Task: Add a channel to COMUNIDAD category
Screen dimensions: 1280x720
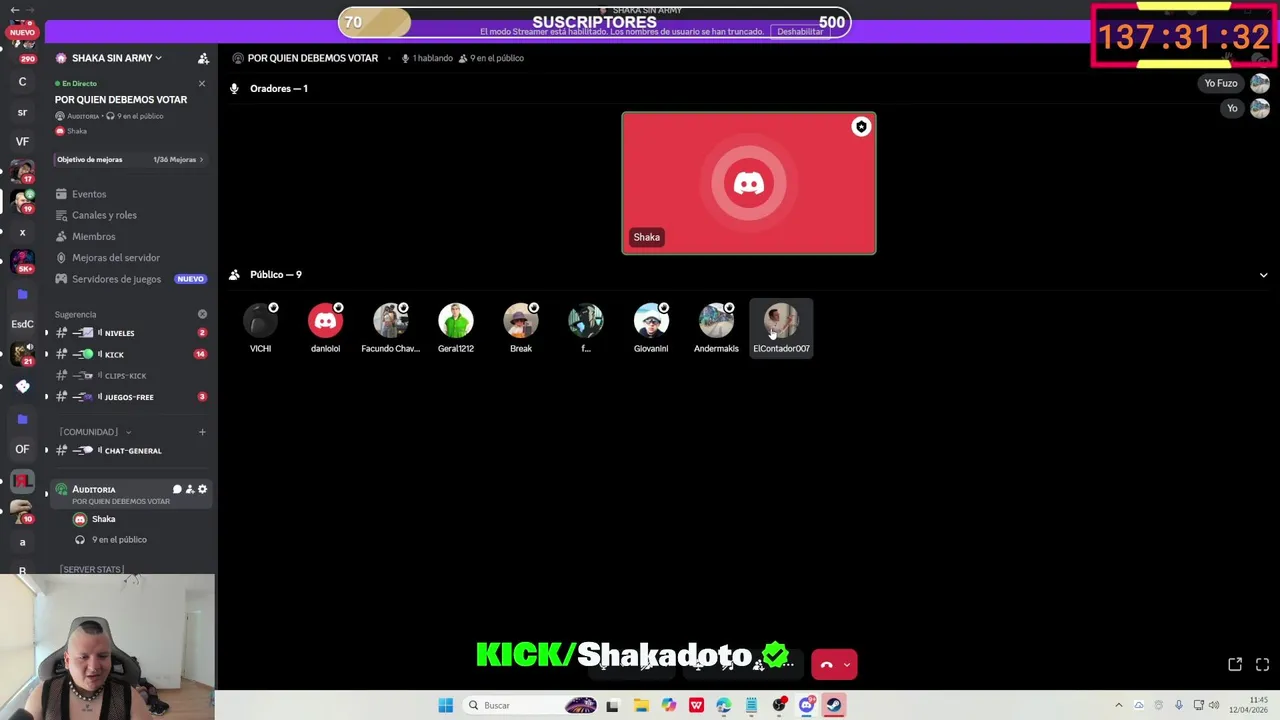Action: pyautogui.click(x=202, y=432)
